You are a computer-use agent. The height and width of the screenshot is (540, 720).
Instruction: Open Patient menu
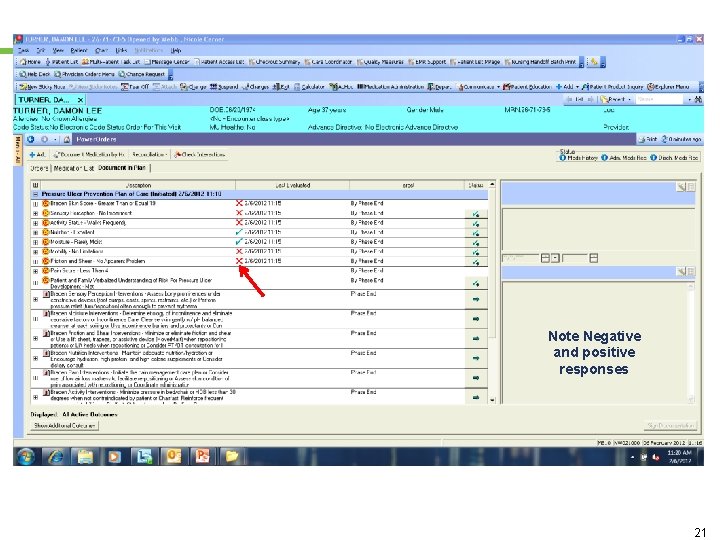coord(79,51)
